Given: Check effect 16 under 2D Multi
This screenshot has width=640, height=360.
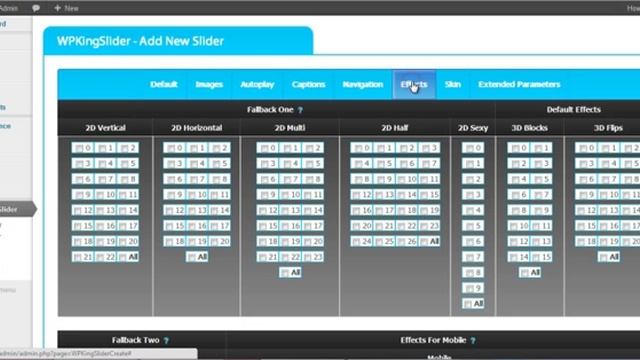Looking at the screenshot, I should click(x=286, y=226).
